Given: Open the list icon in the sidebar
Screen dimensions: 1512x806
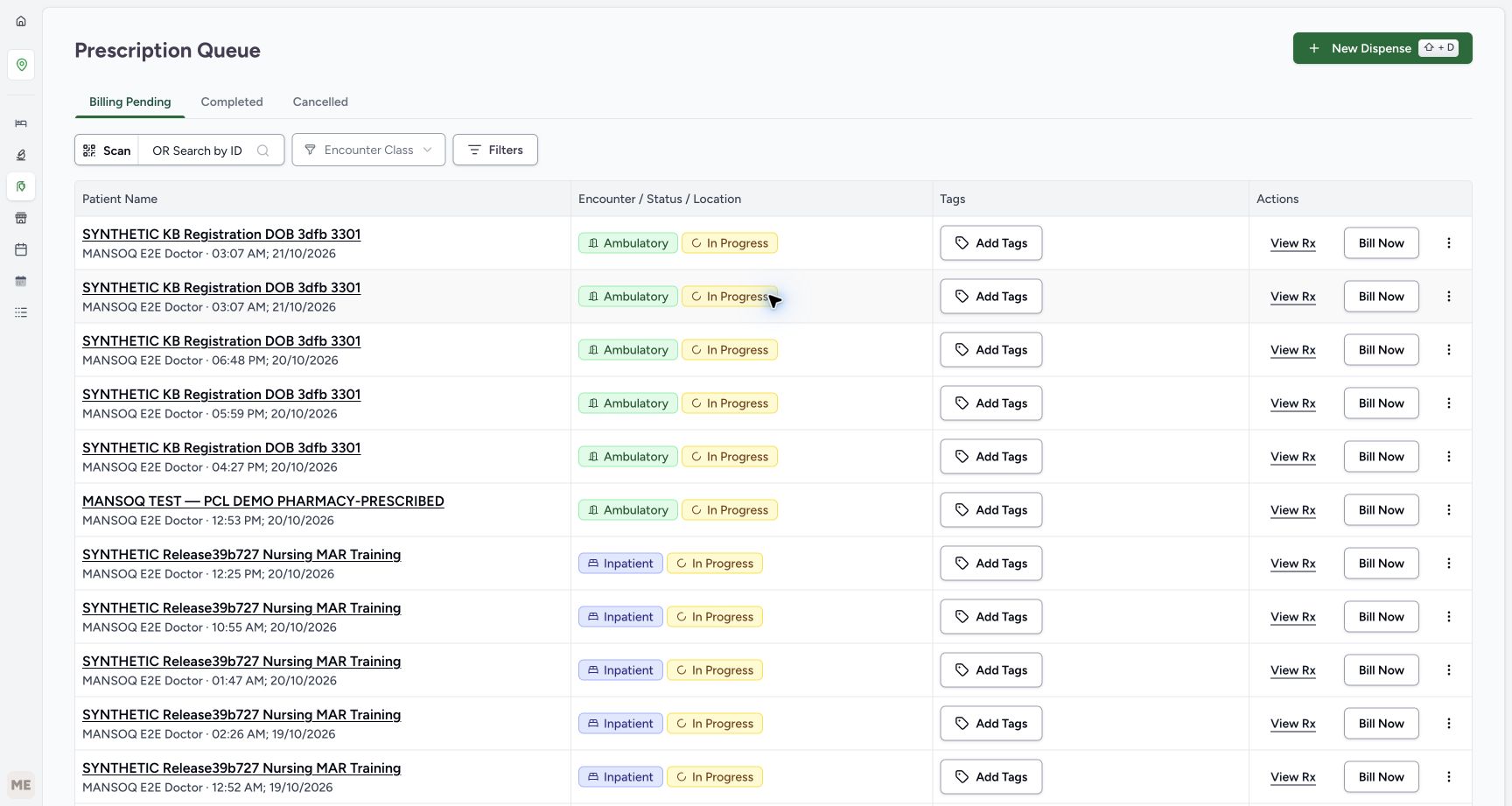Looking at the screenshot, I should point(21,312).
